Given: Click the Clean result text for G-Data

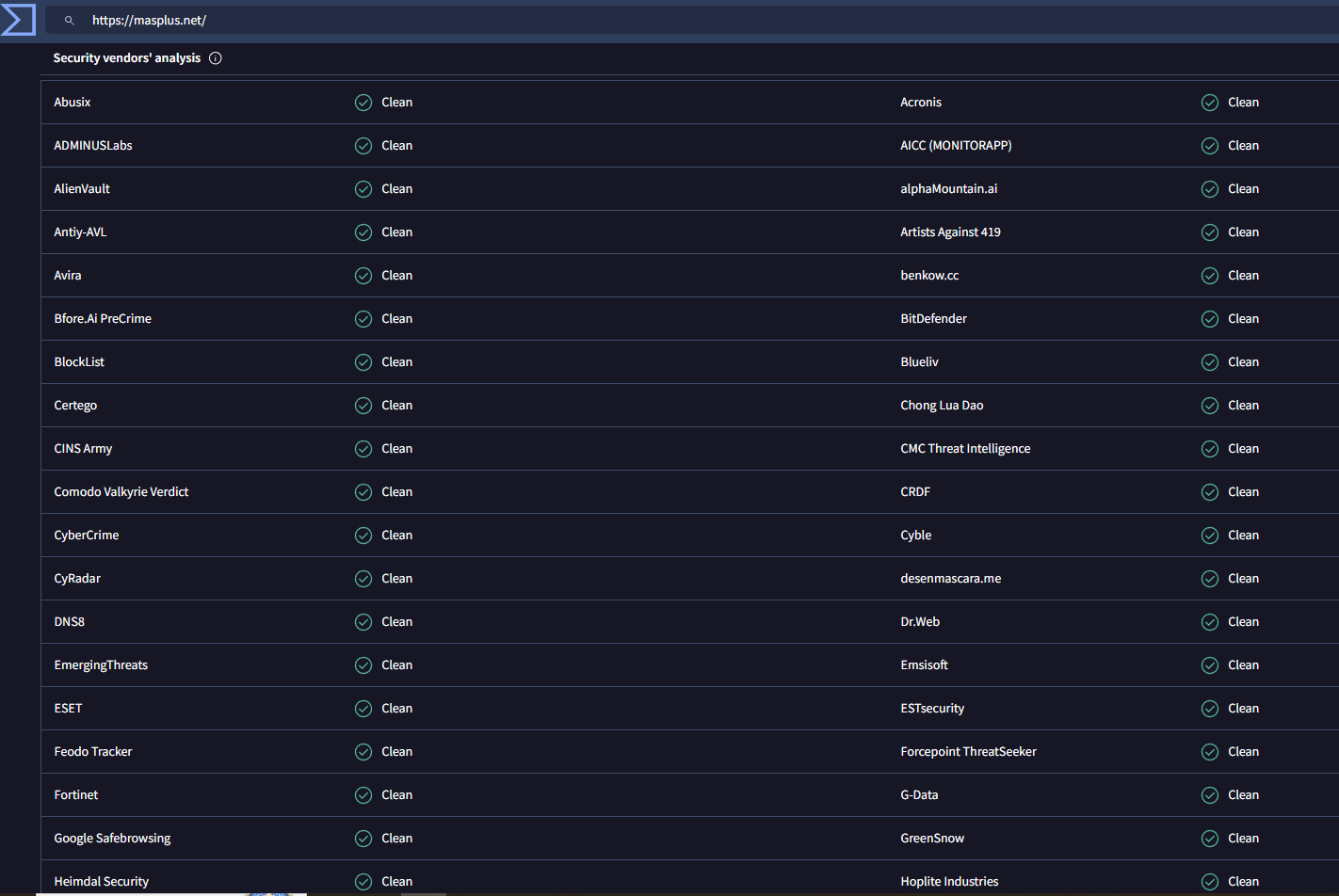Looking at the screenshot, I should [1244, 795].
